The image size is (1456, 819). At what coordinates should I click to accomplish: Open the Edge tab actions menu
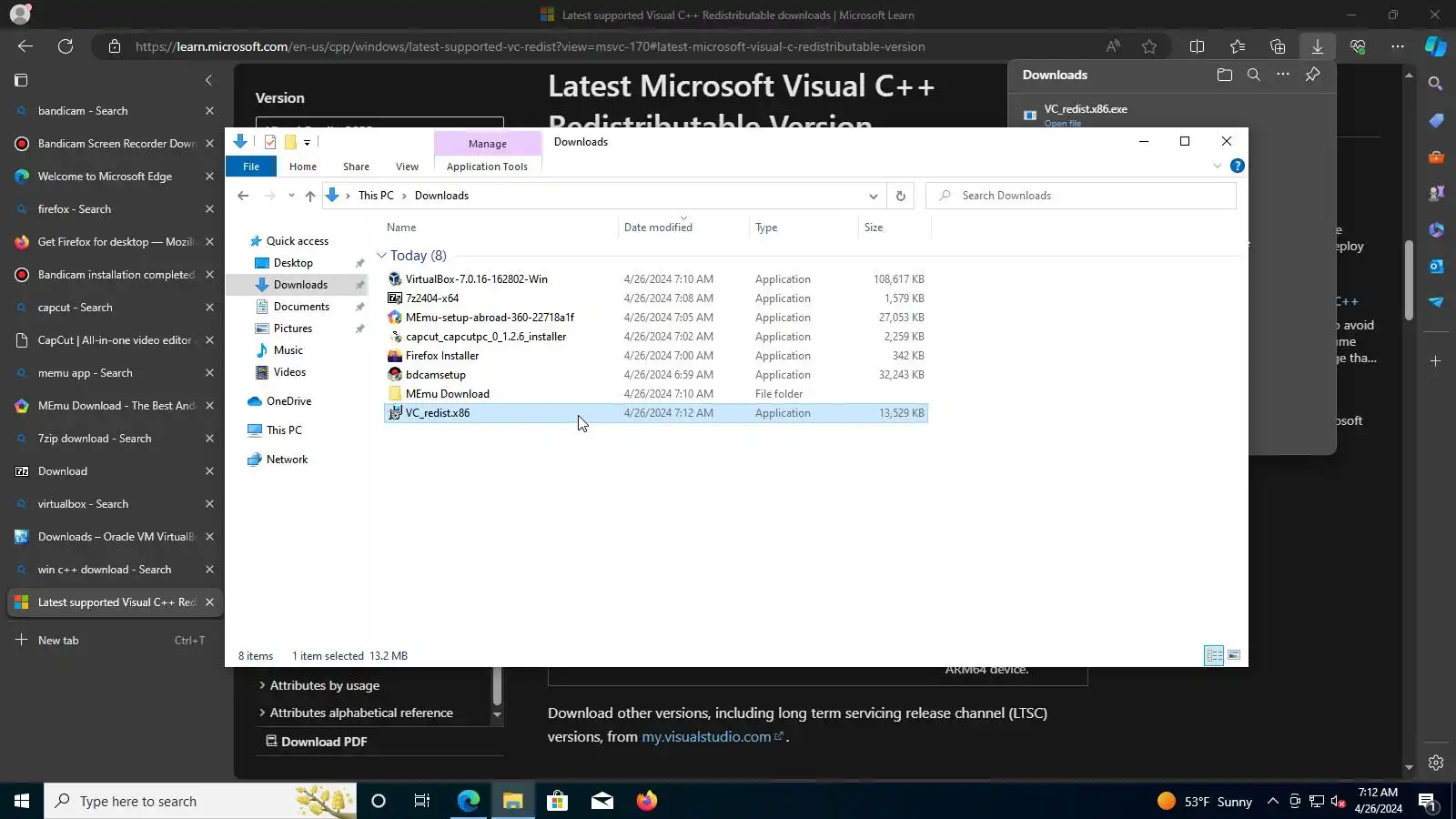[x=21, y=80]
